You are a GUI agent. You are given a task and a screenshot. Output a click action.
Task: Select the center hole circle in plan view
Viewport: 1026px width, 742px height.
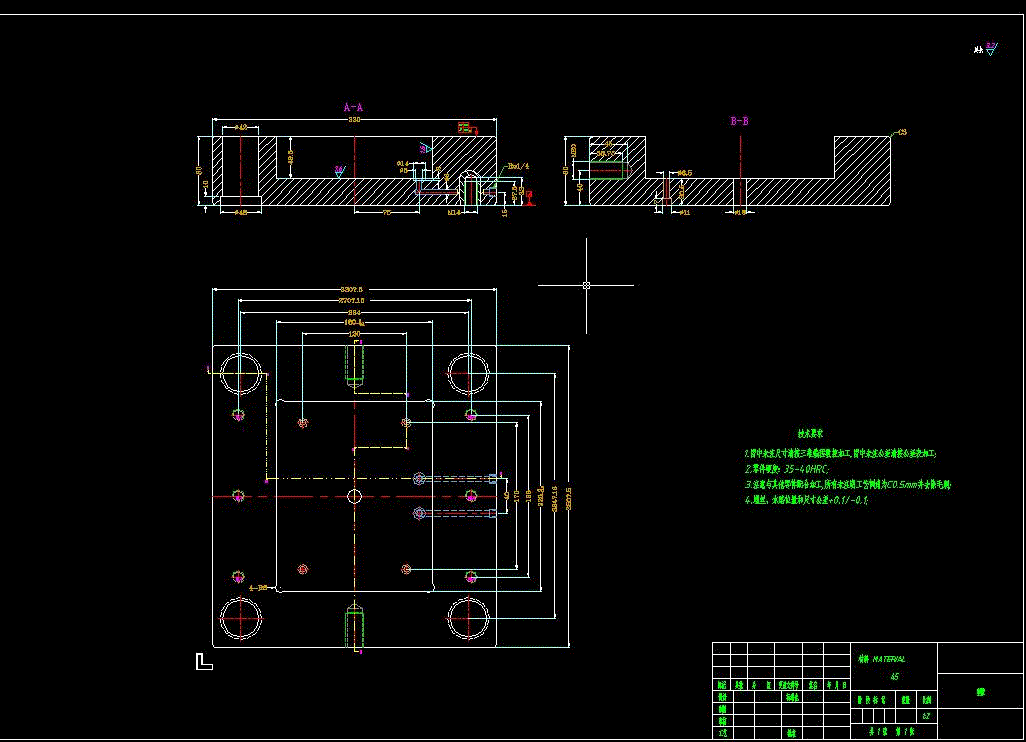click(354, 496)
